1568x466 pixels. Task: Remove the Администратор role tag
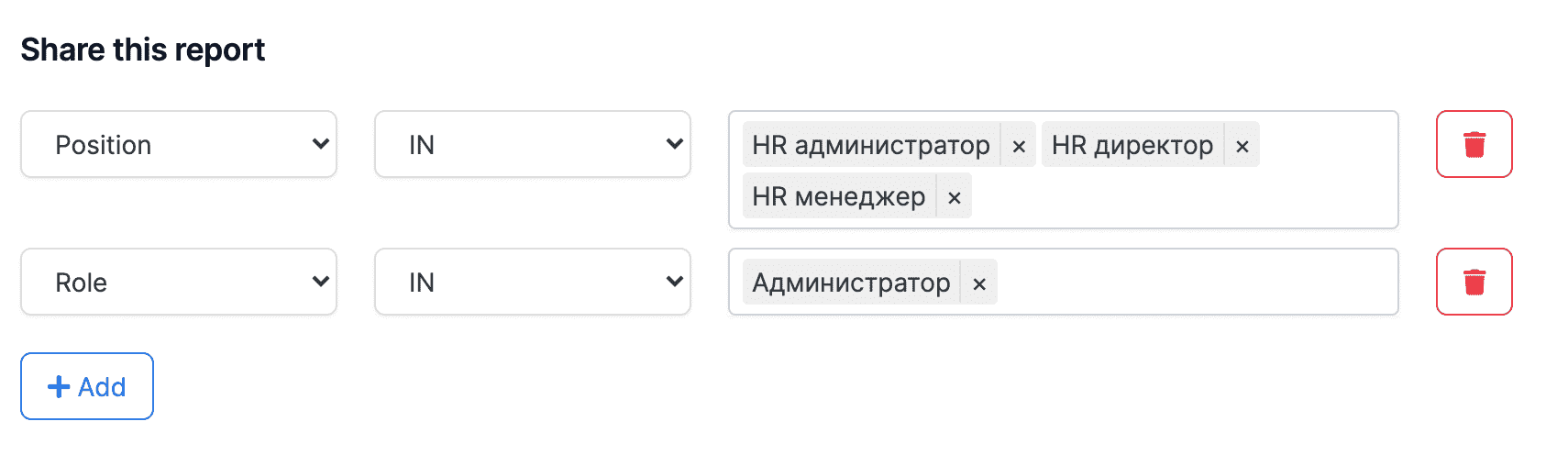point(979,283)
